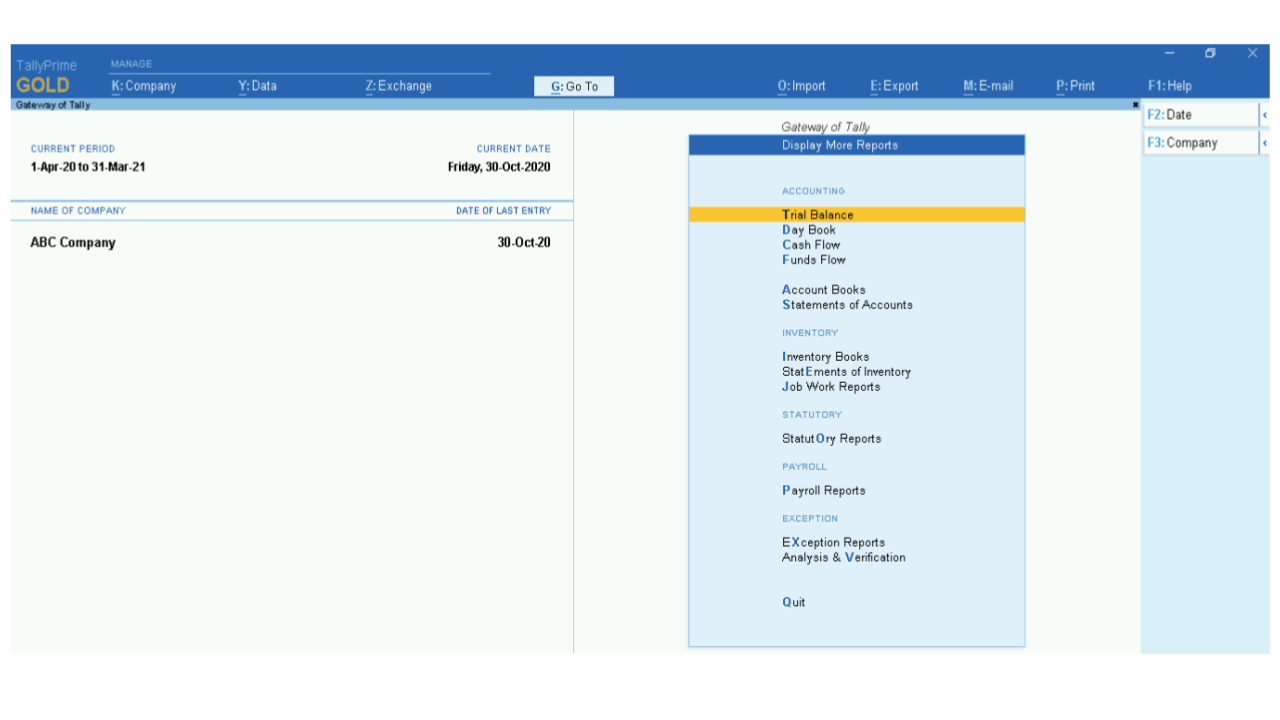Click current period 1-Apr-20 to 31-Mar-21
Screen dimensions: 1280x720
[88, 167]
